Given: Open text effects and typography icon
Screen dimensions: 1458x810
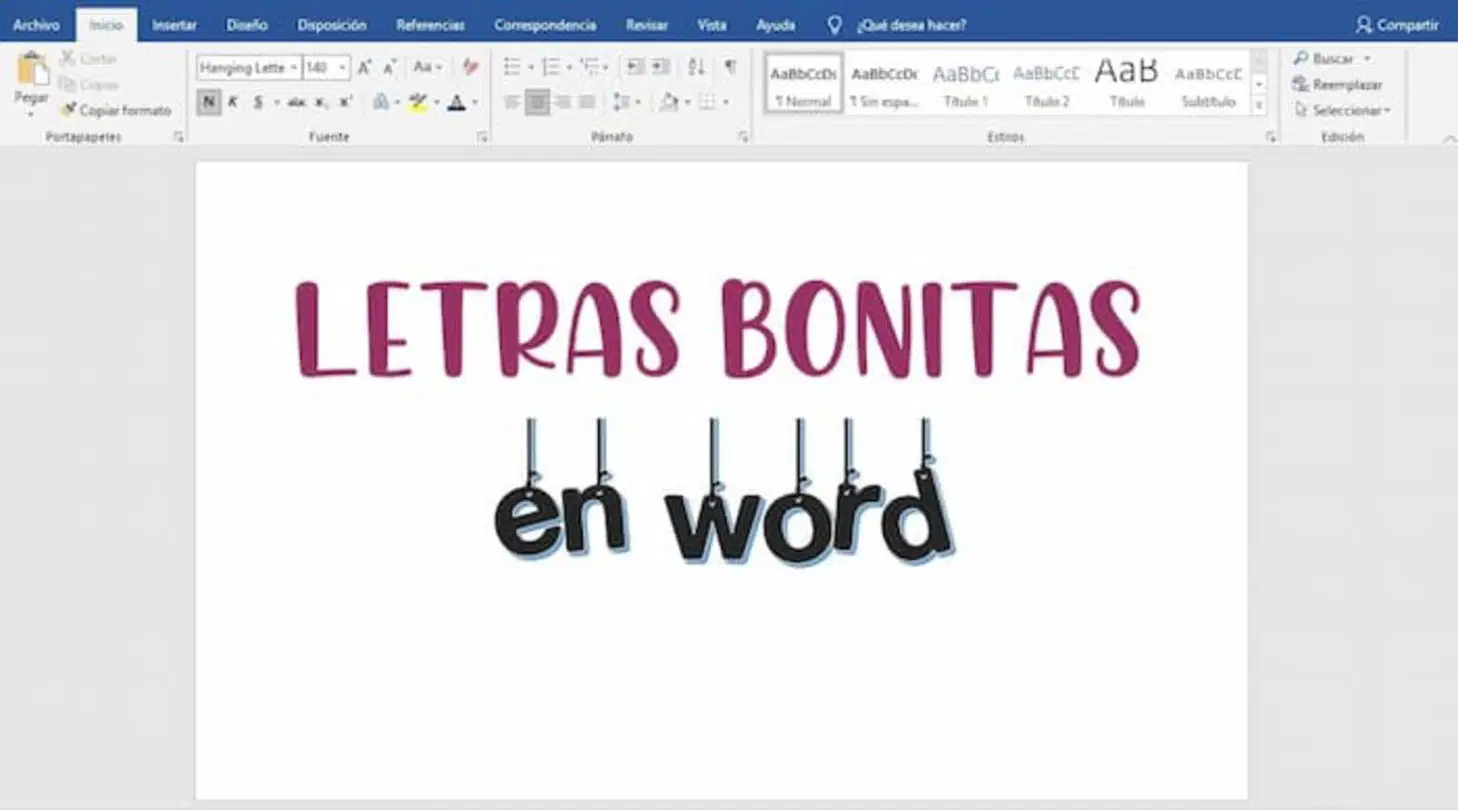Looking at the screenshot, I should click(381, 102).
